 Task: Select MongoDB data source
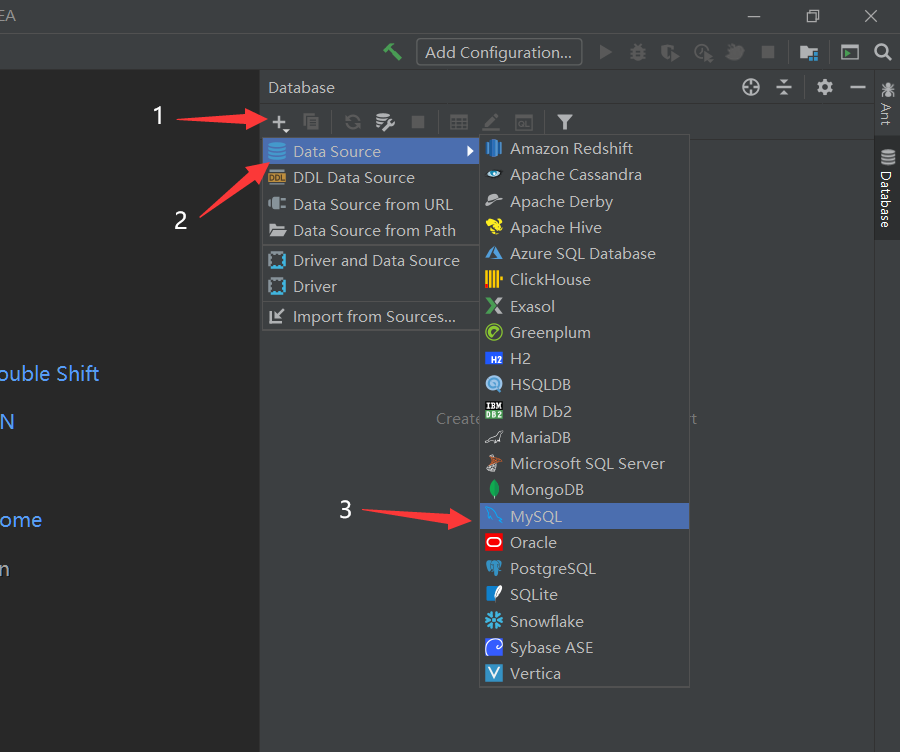(584, 490)
